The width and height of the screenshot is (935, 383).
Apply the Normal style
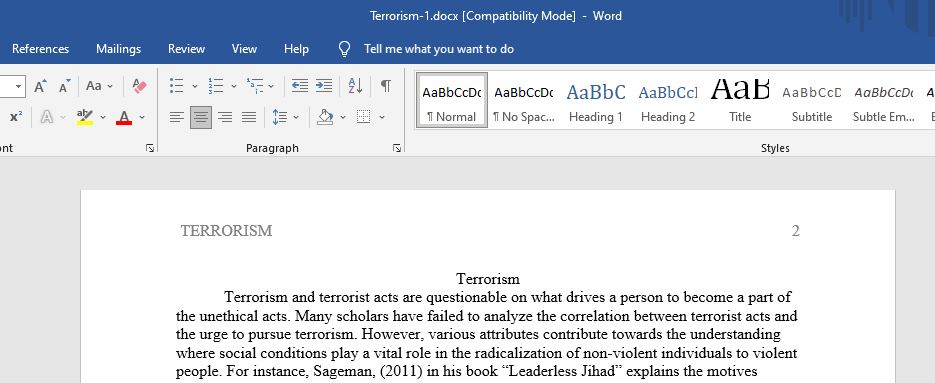coord(452,100)
